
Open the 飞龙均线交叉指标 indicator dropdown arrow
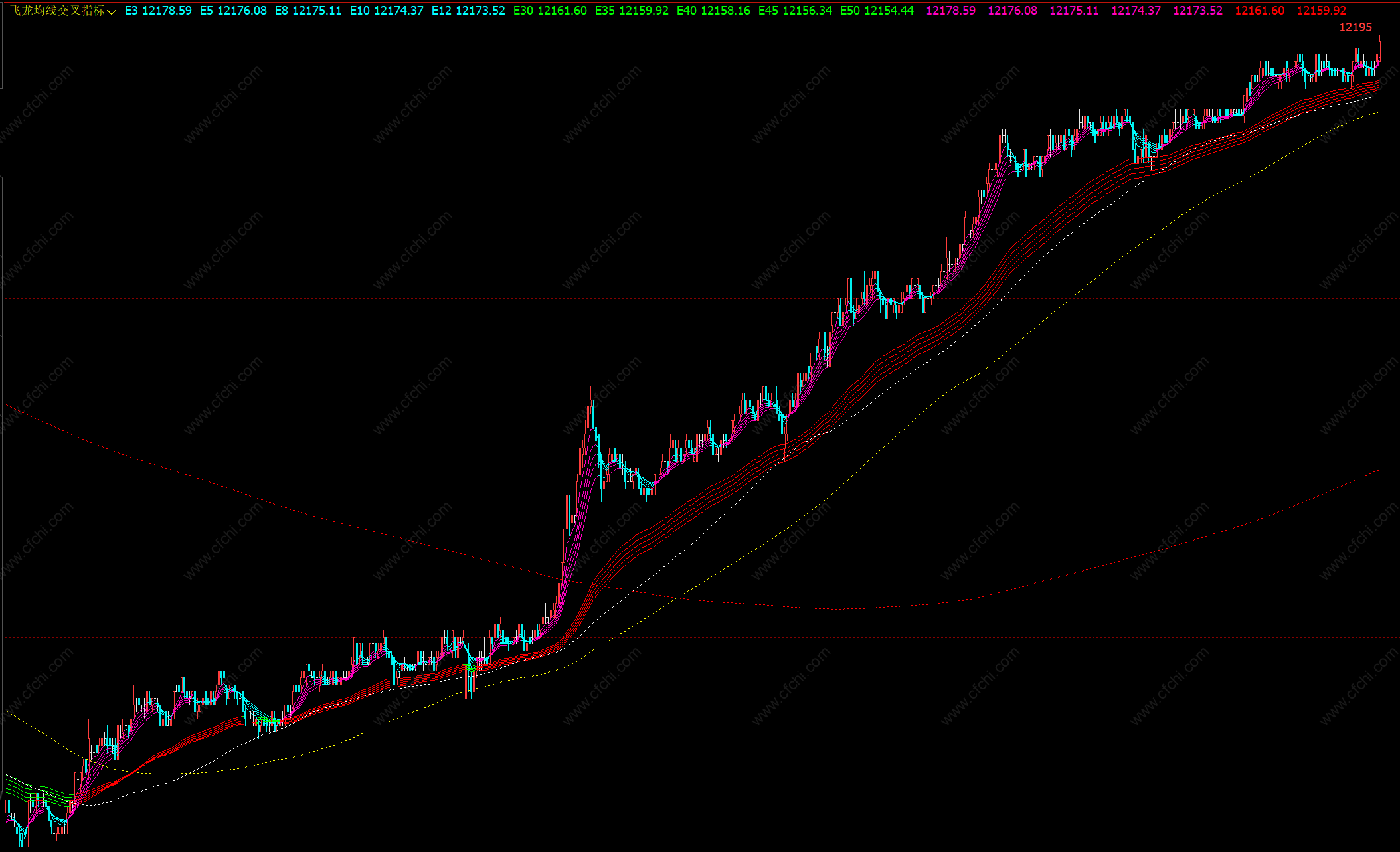(x=112, y=12)
